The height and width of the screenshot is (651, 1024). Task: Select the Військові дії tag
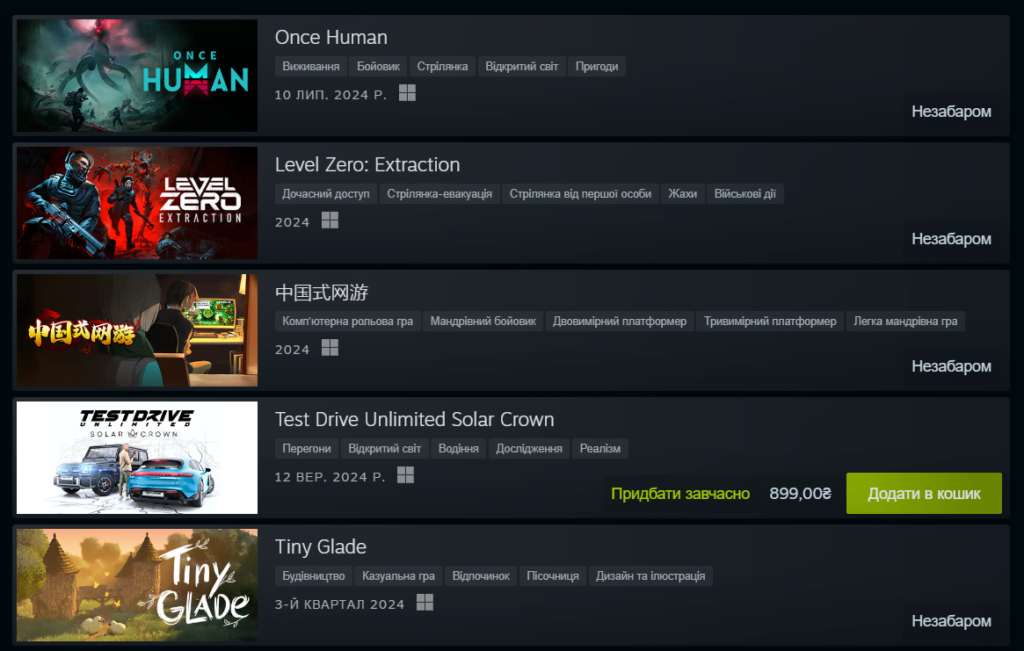pos(744,194)
